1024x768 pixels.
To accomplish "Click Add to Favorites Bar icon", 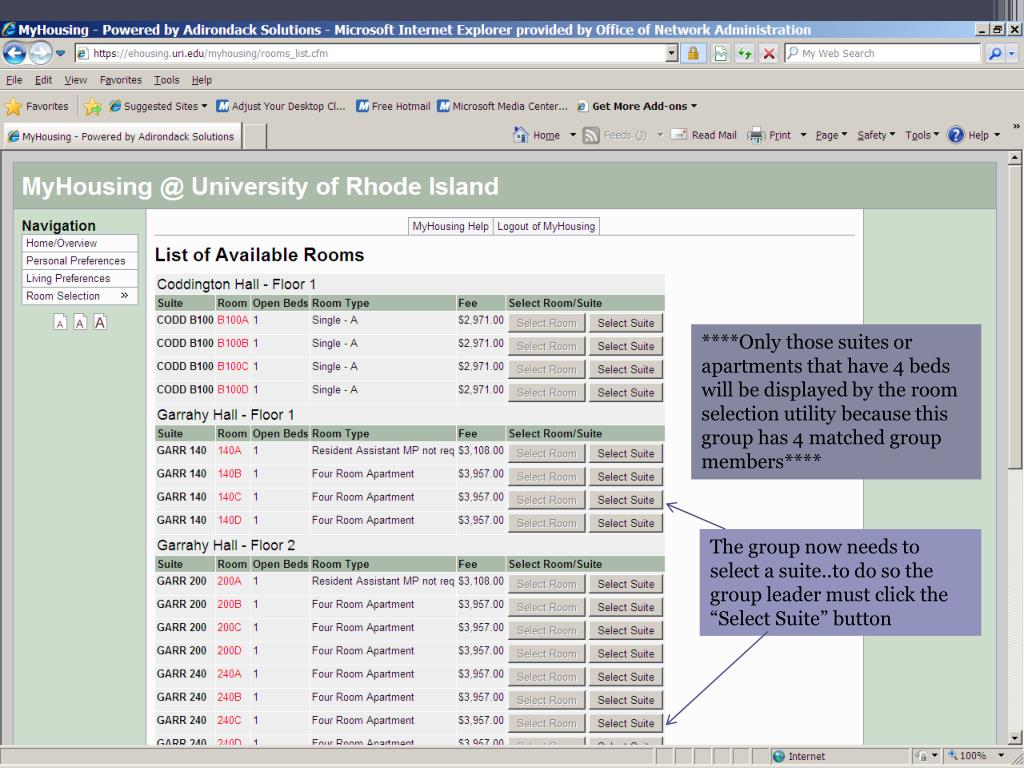I will click(x=93, y=106).
